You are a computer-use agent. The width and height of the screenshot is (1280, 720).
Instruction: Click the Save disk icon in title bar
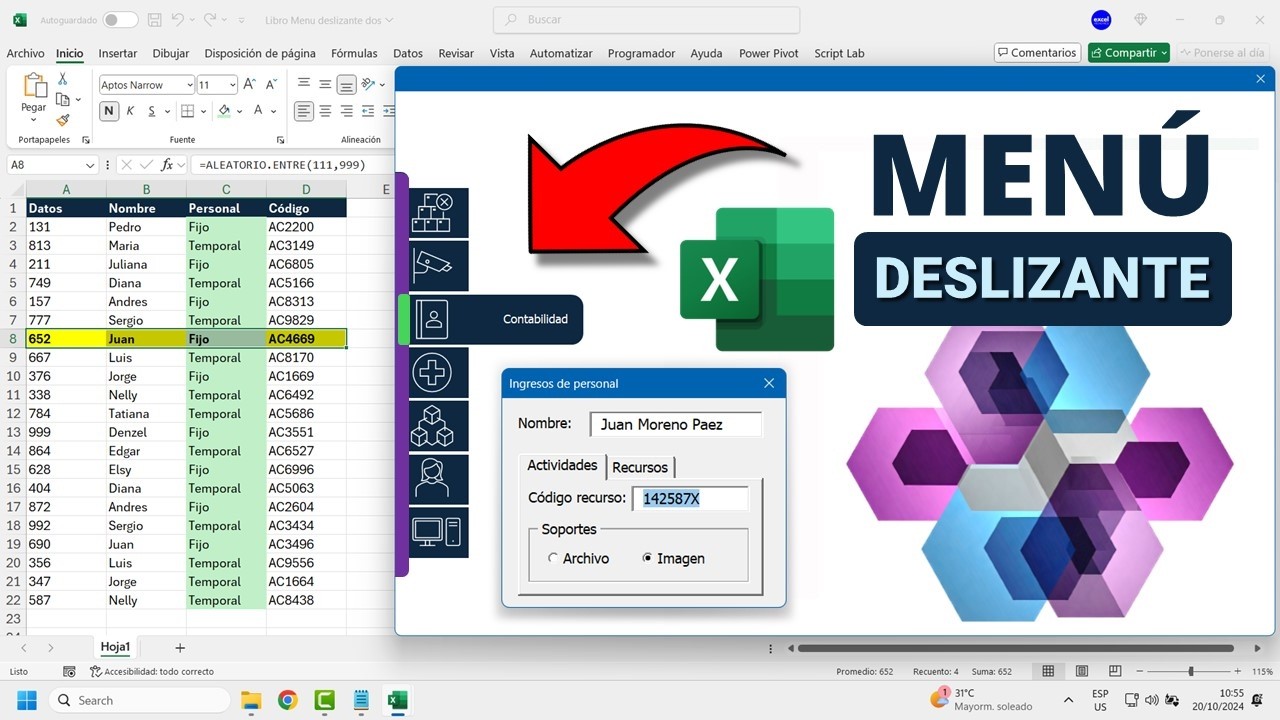click(154, 20)
